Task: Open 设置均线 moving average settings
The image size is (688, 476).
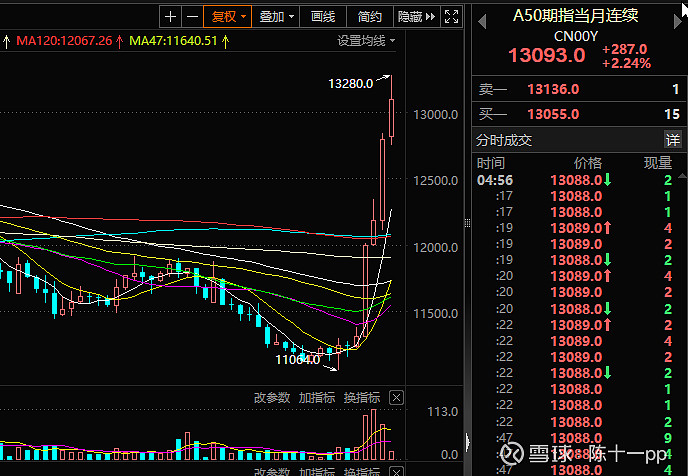Action: coord(365,41)
